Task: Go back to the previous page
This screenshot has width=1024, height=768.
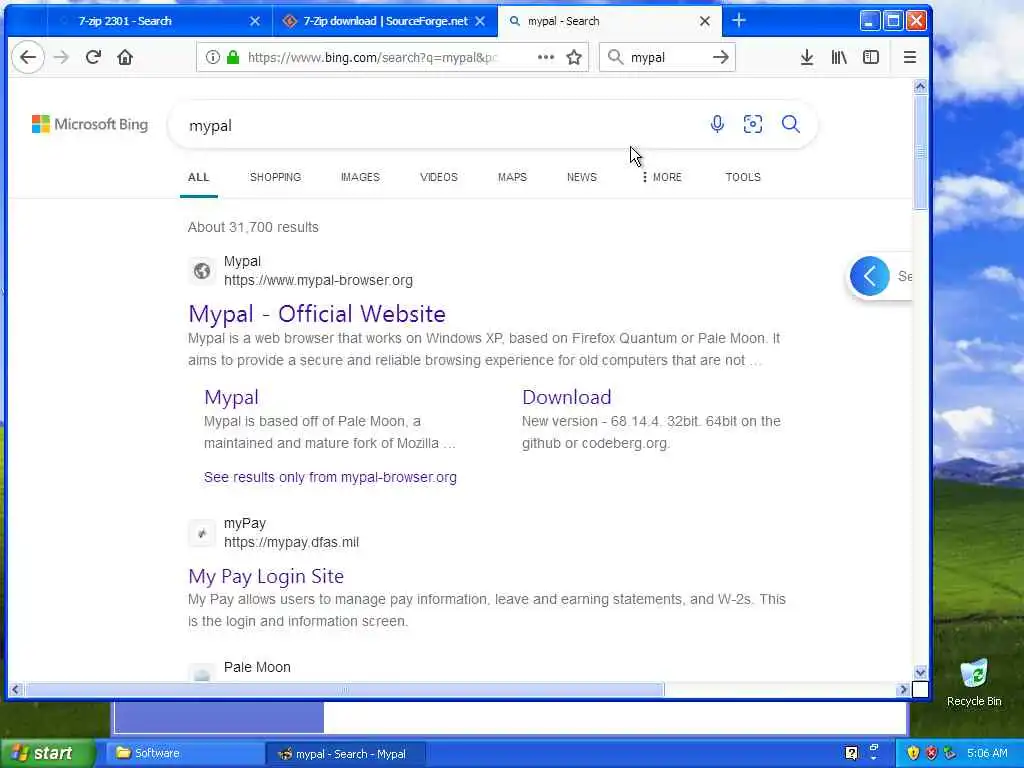Action: [x=28, y=57]
